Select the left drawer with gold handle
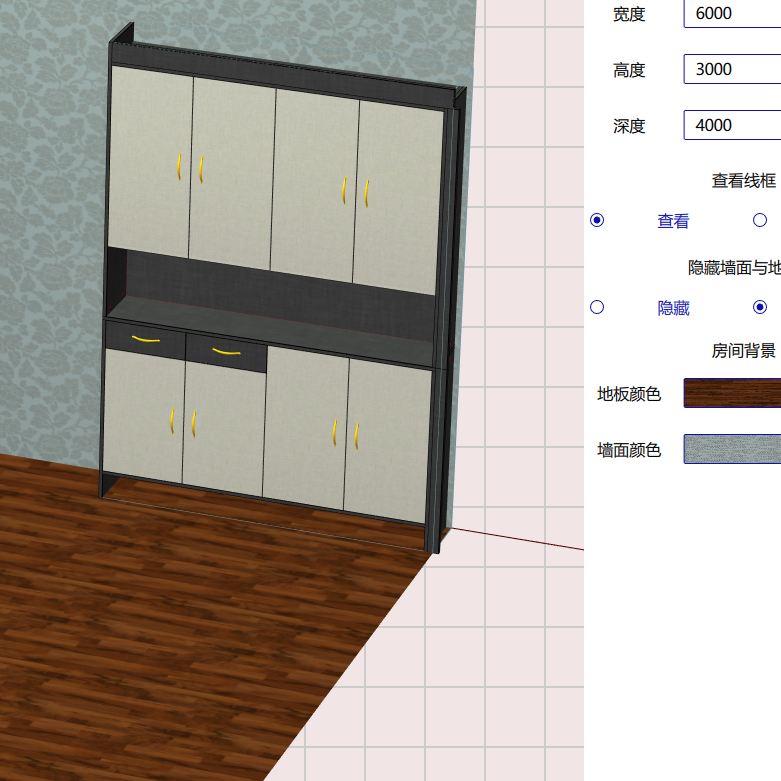Screen dimensions: 781x781 point(145,339)
